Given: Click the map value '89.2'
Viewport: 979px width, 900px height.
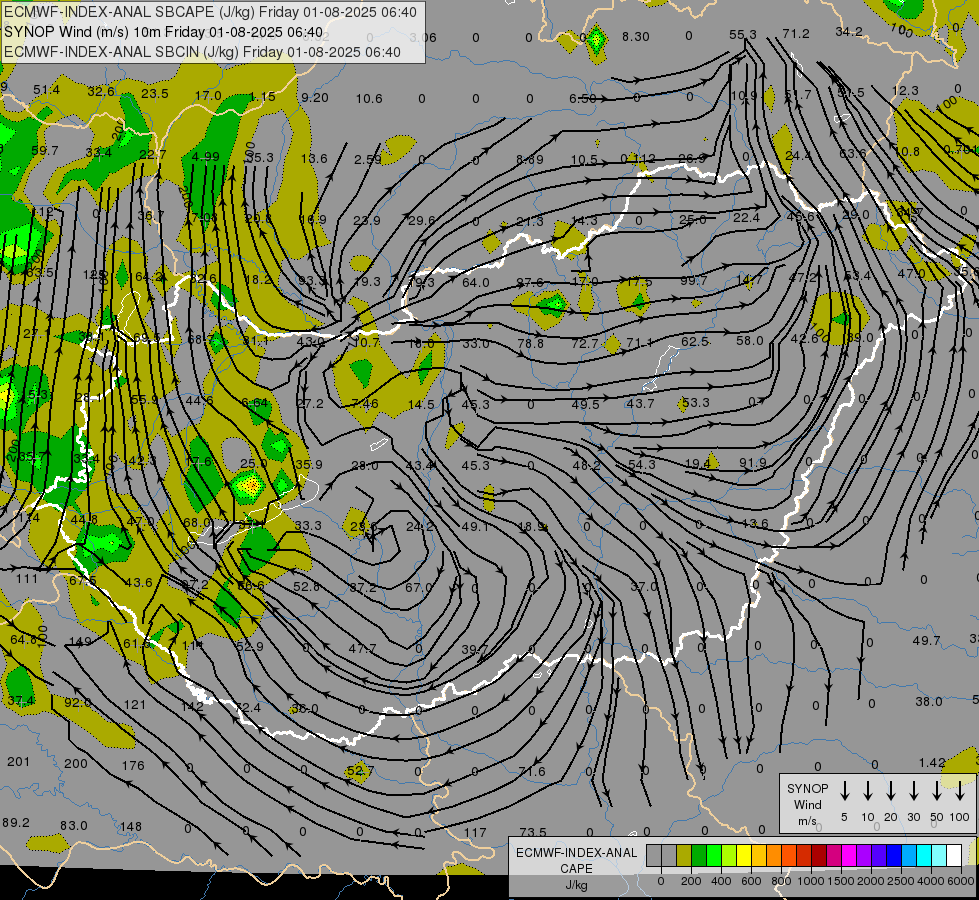Looking at the screenshot, I should coord(16,823).
